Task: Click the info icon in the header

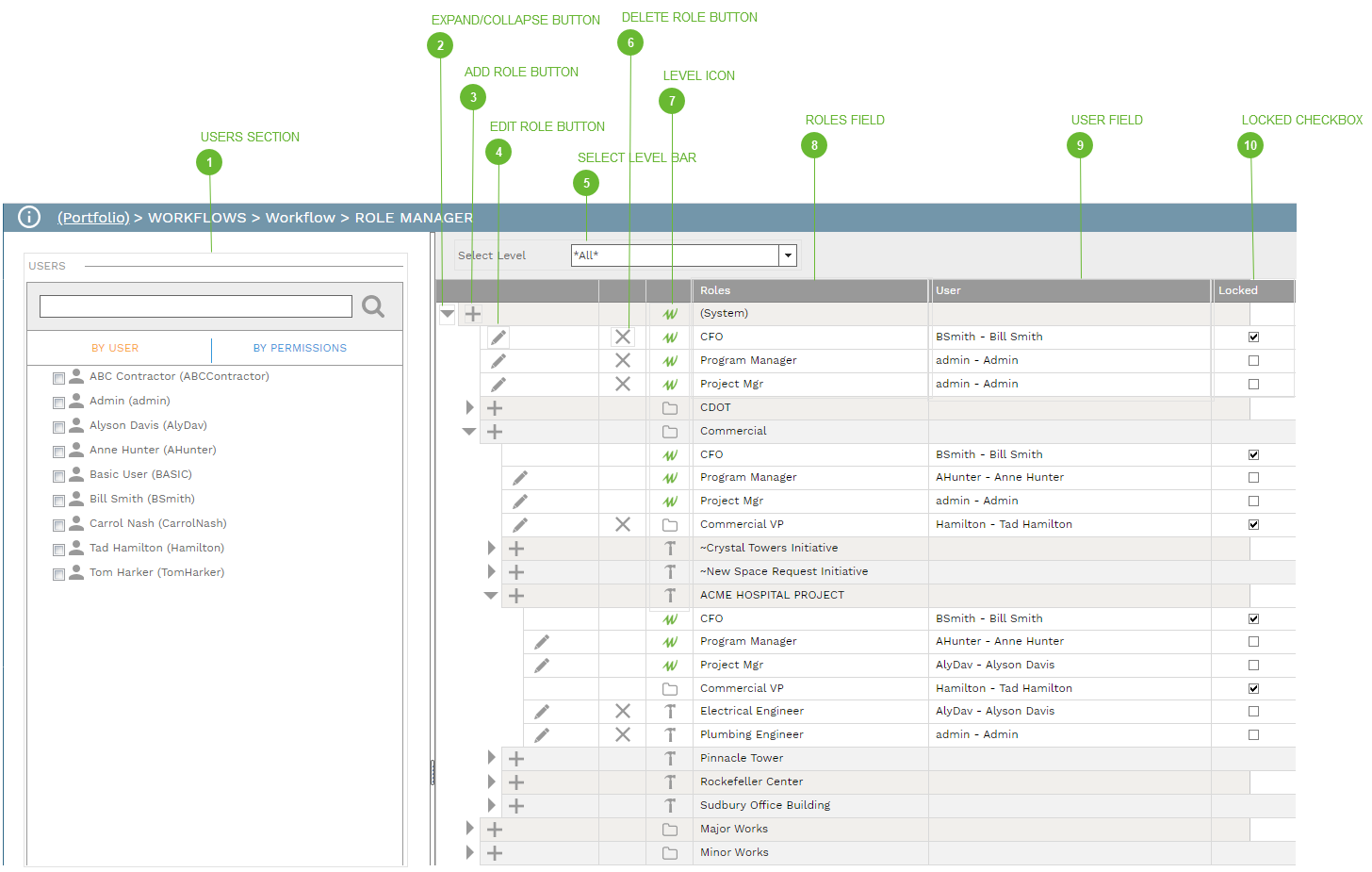Action: (x=29, y=217)
